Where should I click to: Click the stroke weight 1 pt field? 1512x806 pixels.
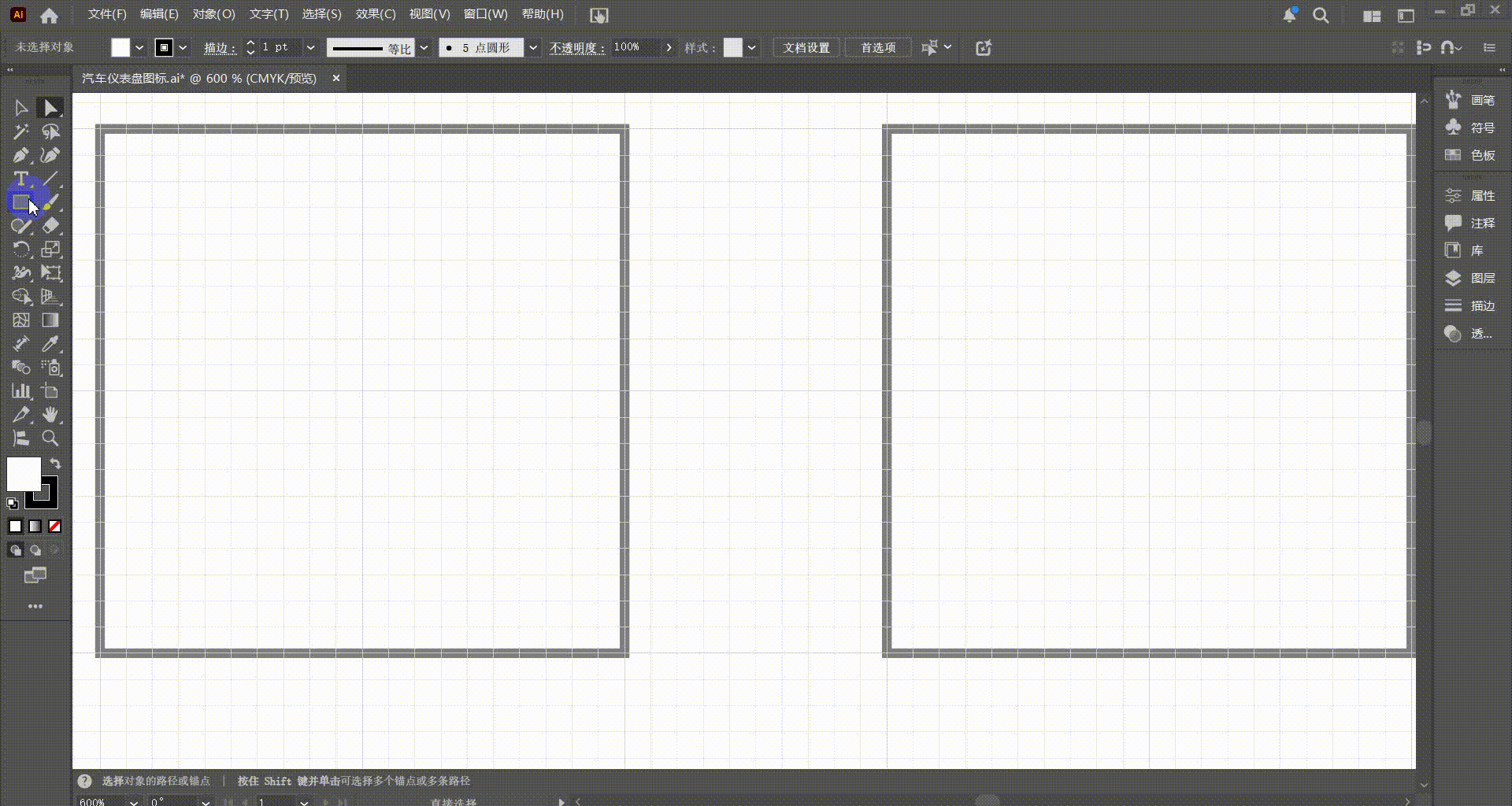[280, 47]
